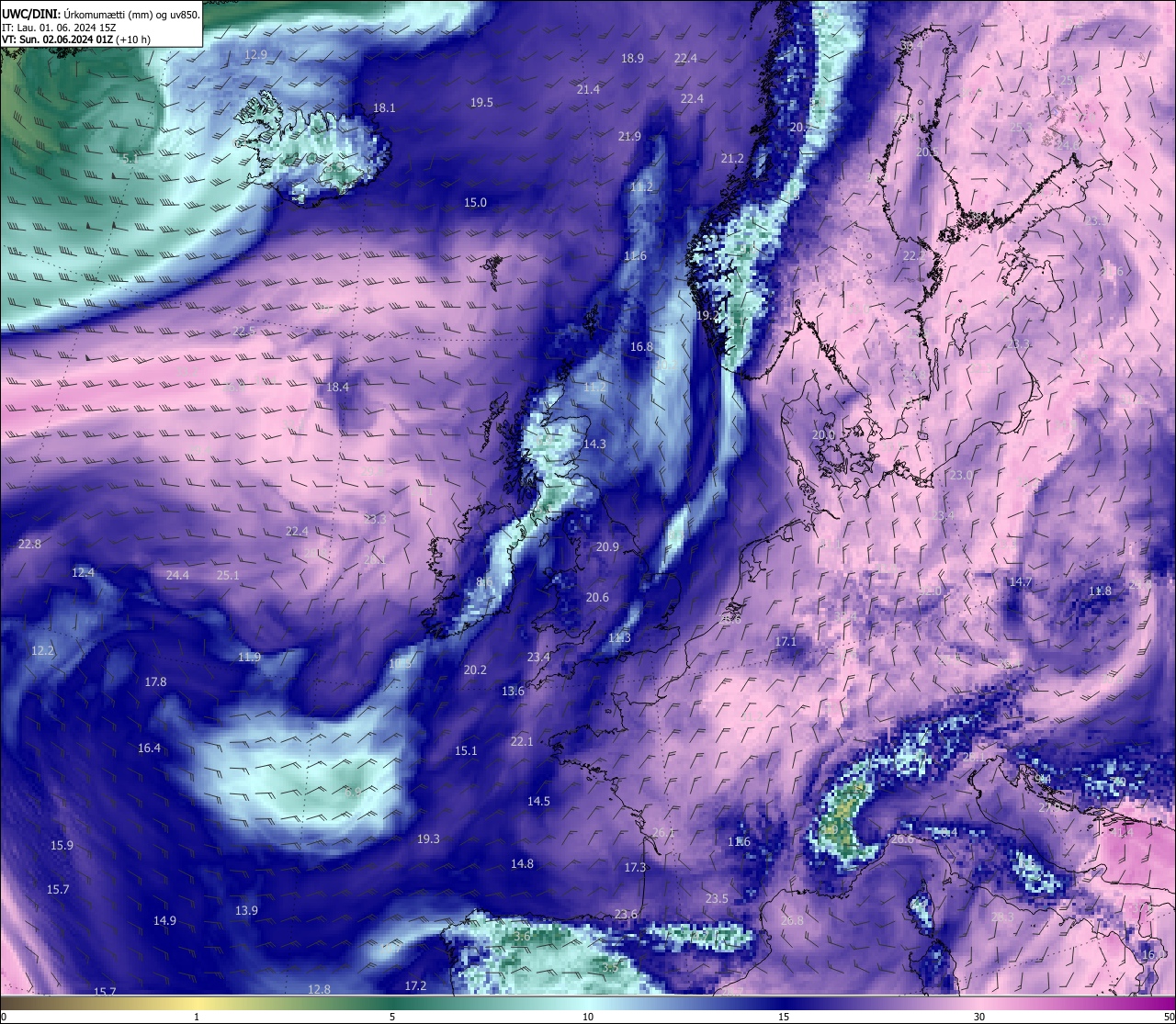Click the 10 label on the color scale

point(588,1017)
